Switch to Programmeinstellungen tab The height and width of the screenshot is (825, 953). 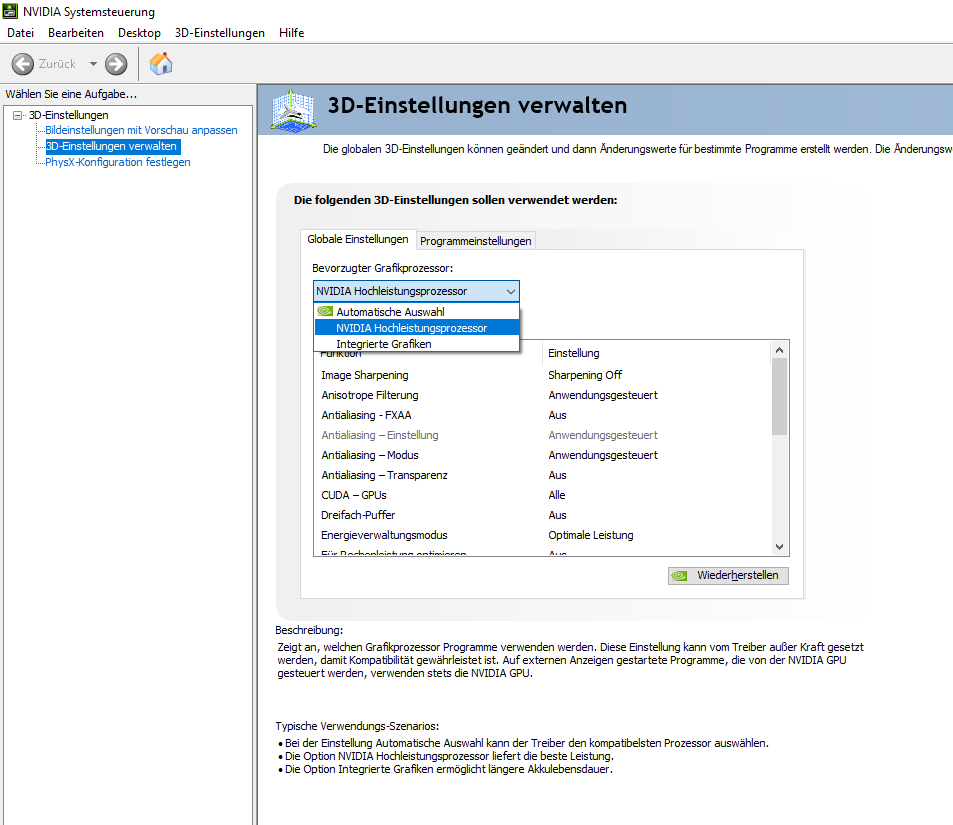pos(475,241)
